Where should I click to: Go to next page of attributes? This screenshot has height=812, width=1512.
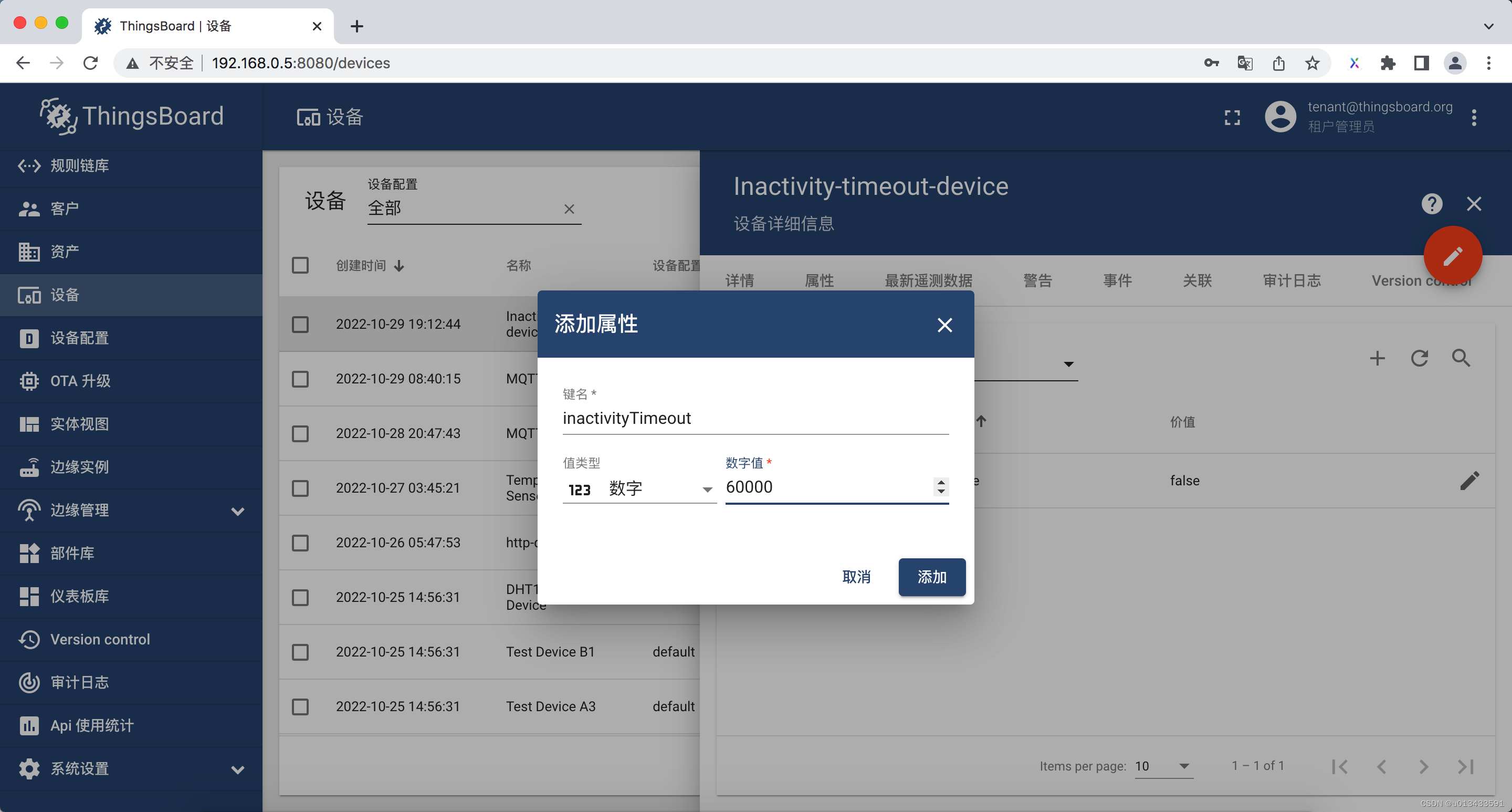coord(1423,766)
